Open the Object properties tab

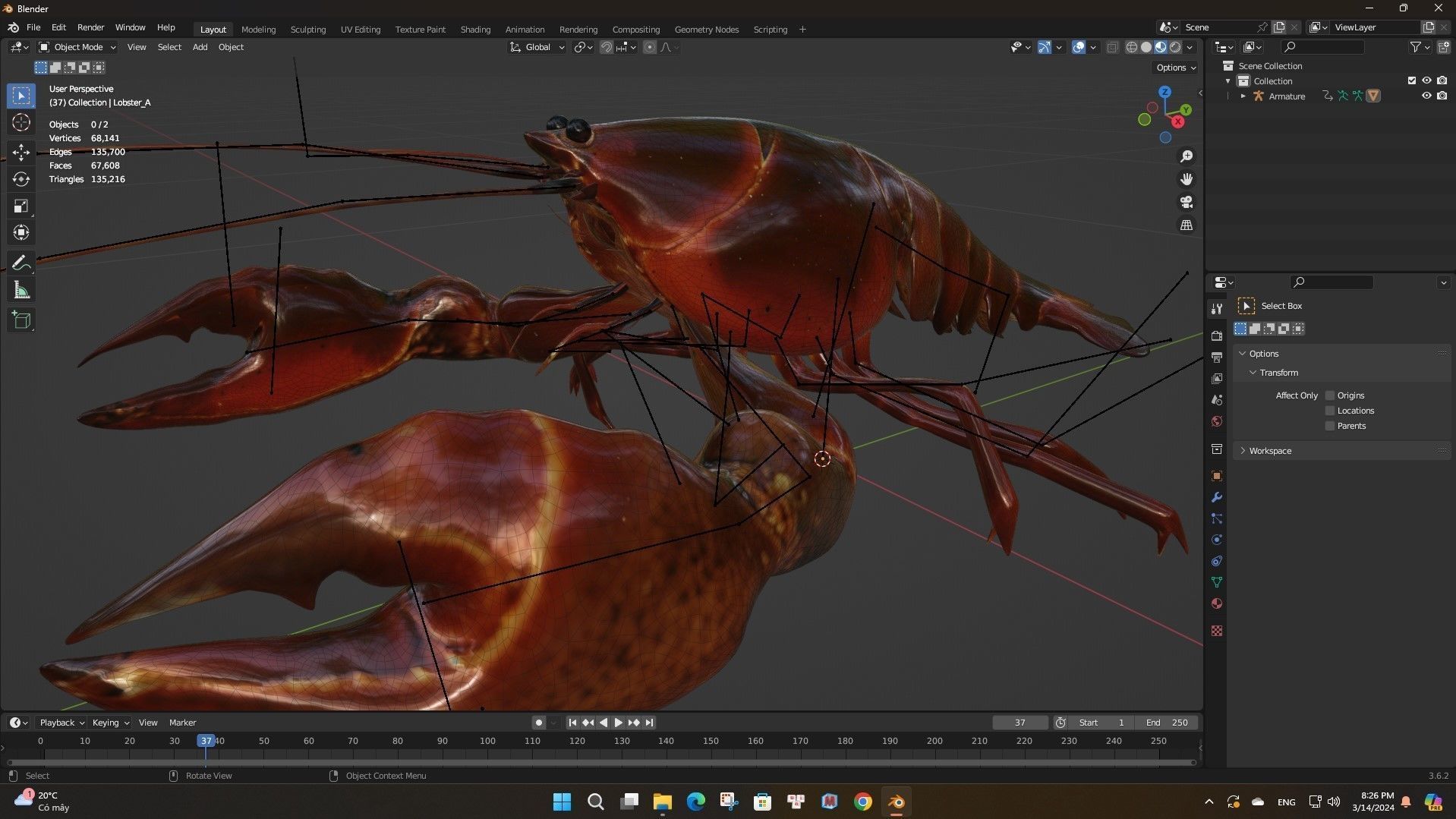[1217, 476]
